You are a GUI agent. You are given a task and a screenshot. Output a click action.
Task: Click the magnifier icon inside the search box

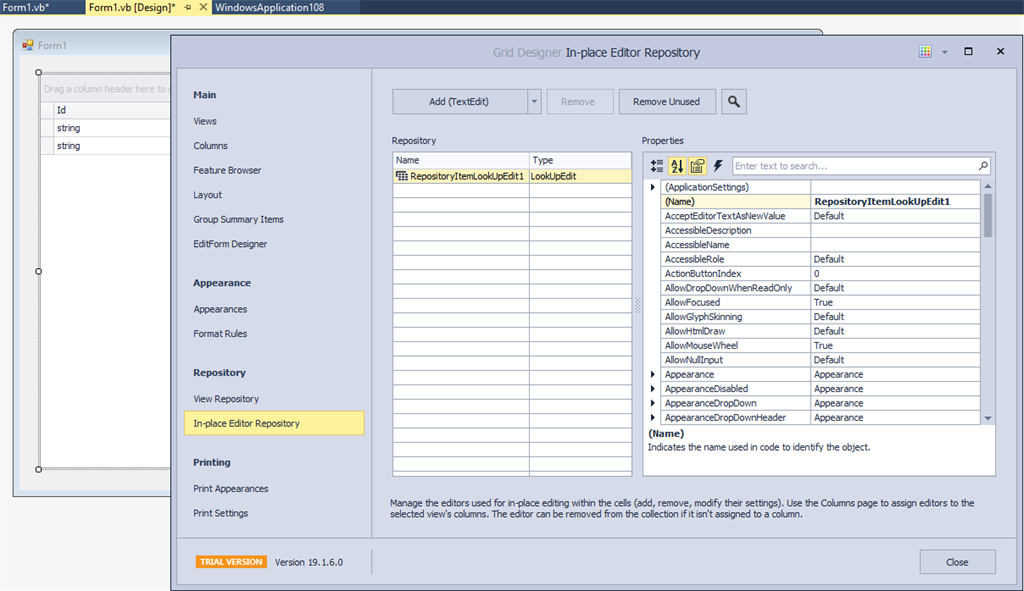[x=983, y=166]
